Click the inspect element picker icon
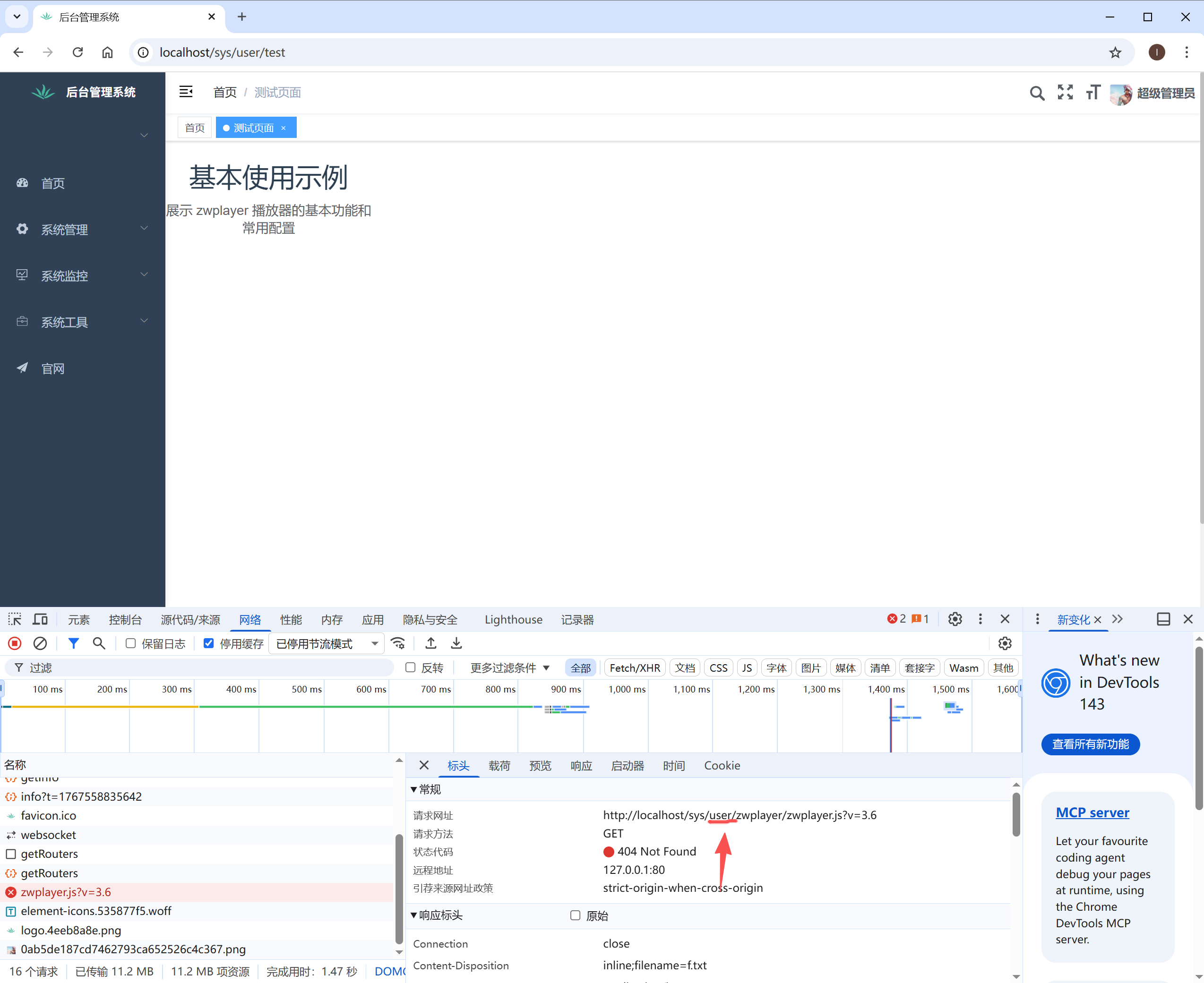The image size is (1204, 983). 15,619
